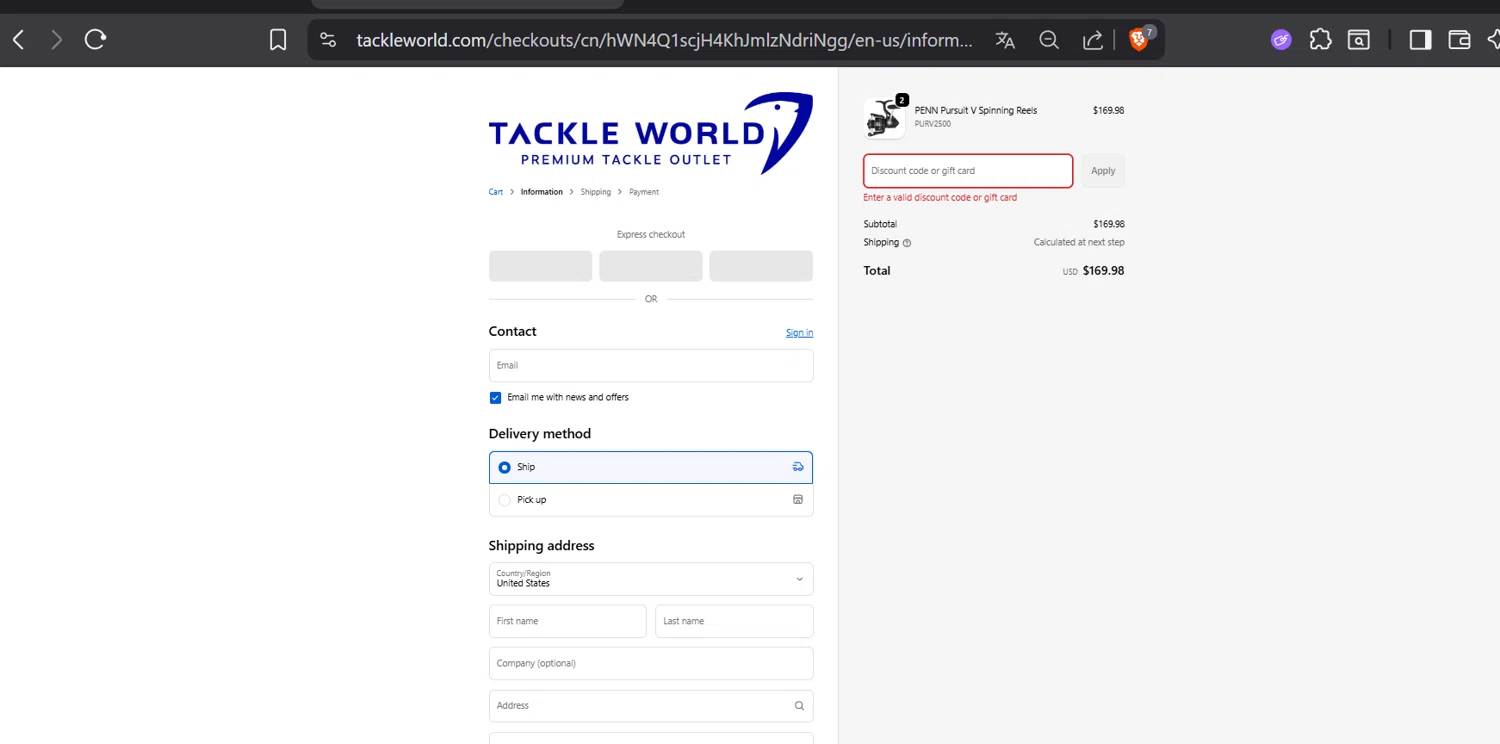Click the Last name field

734,621
